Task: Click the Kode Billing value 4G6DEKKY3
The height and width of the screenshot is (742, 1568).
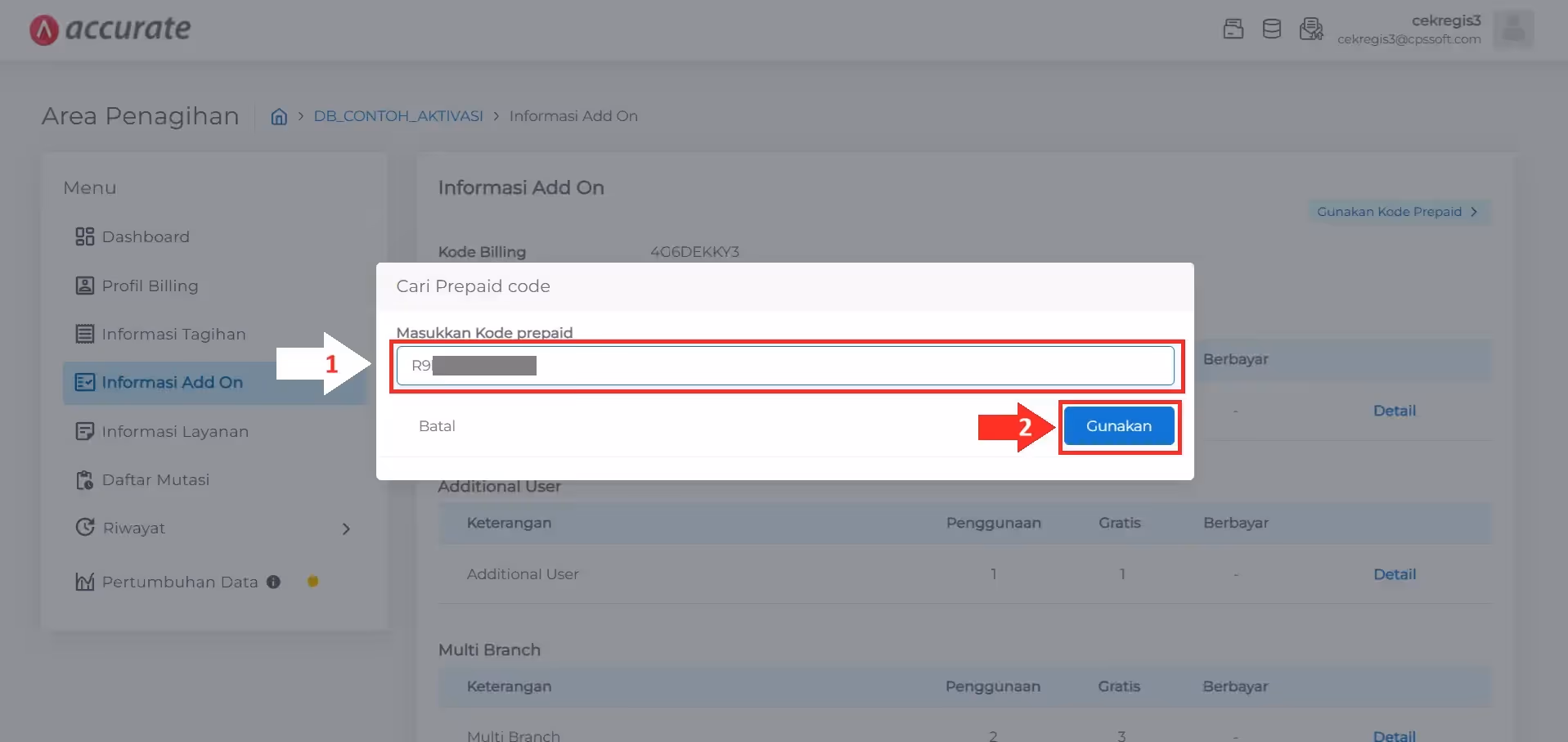Action: click(x=694, y=252)
